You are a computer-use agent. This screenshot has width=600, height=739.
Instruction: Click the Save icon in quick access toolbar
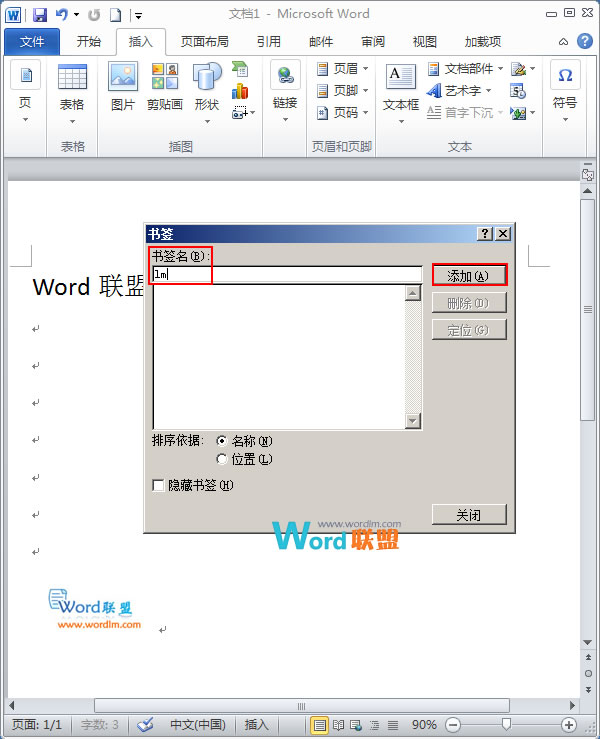(x=40, y=15)
